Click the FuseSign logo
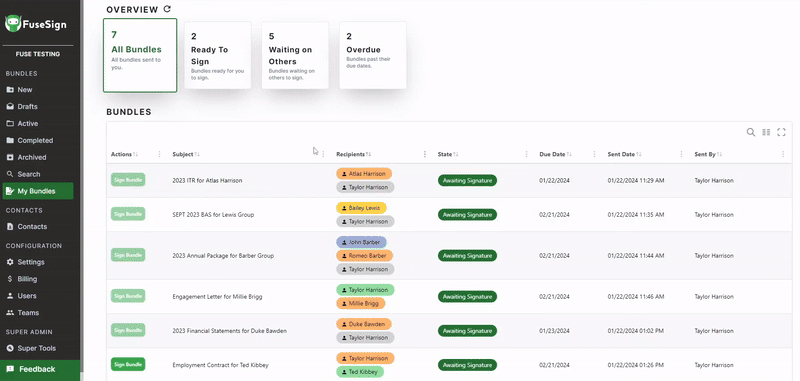Viewport: 800px width, 381px height. click(36, 23)
